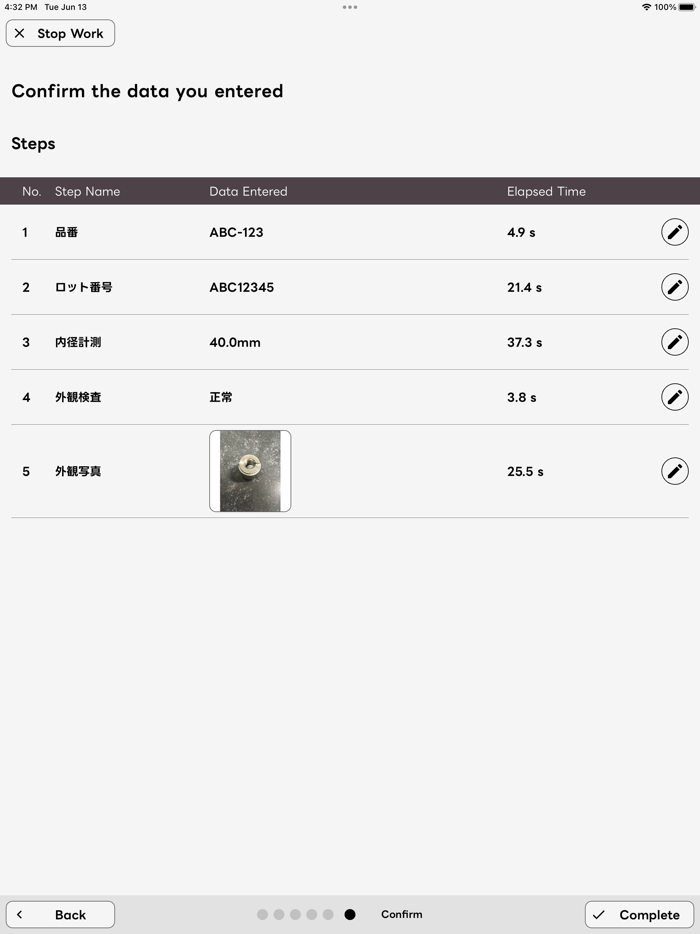
Task: Edit the 外観検査 step result
Action: coord(675,397)
